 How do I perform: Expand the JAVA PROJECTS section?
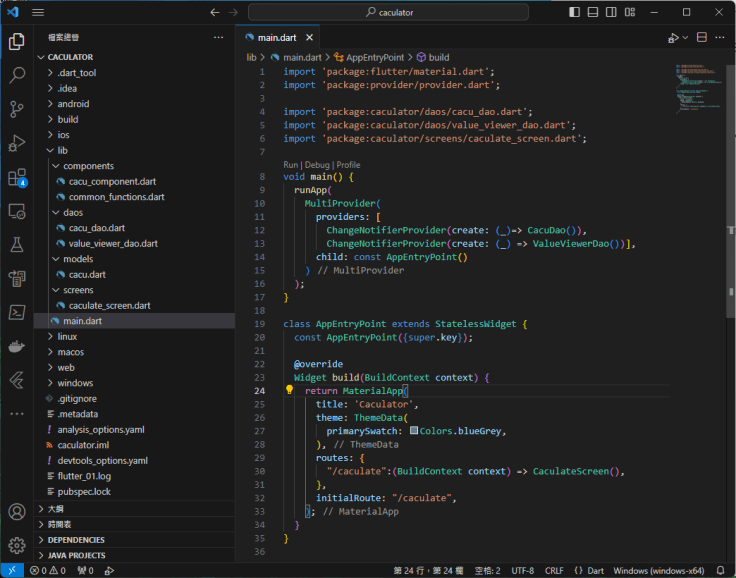(76, 555)
